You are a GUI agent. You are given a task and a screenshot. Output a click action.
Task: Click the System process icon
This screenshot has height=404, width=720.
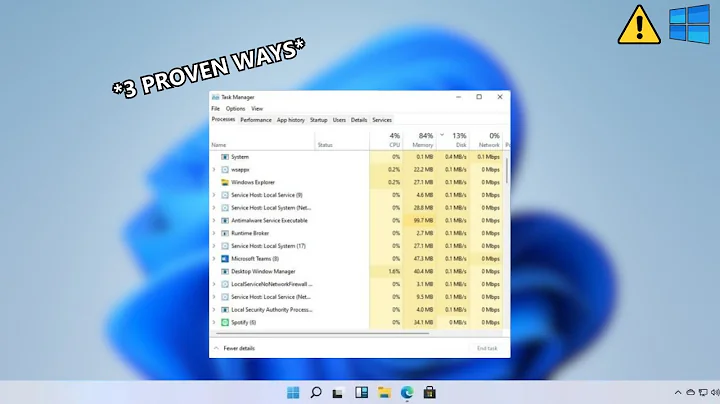[x=225, y=157]
